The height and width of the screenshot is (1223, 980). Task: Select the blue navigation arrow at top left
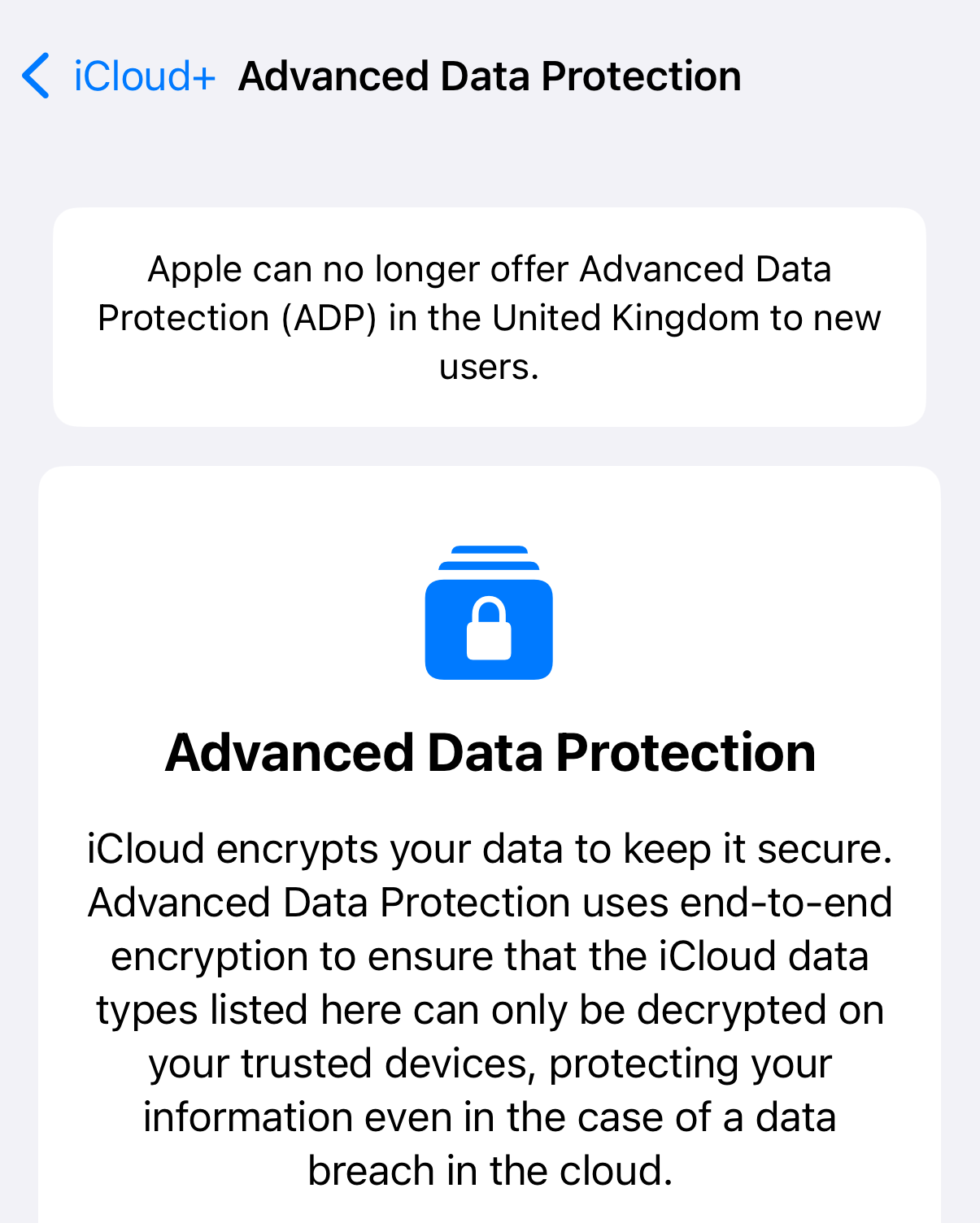[x=34, y=75]
